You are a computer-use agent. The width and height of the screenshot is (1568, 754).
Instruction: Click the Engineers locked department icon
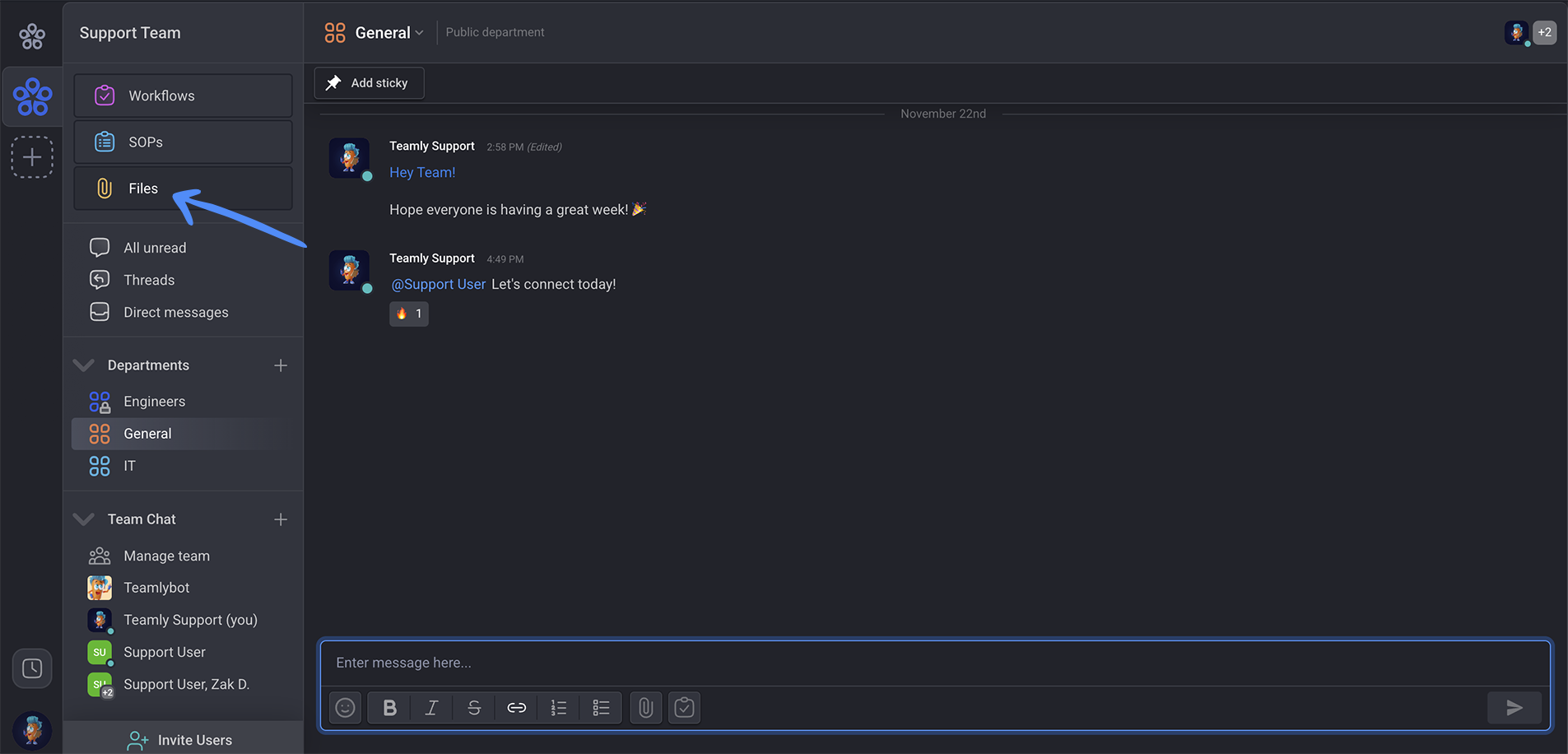[100, 402]
